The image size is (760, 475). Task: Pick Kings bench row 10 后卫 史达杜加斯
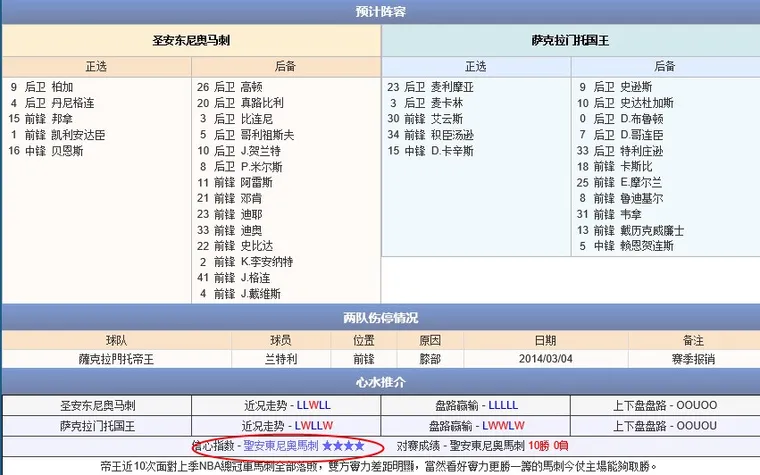coord(625,103)
